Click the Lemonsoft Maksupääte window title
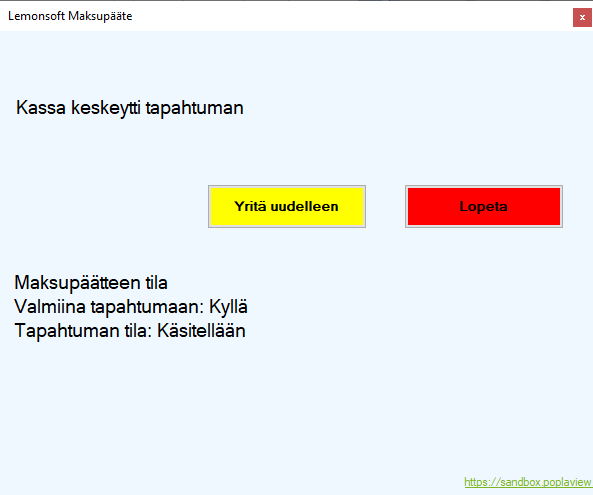 click(x=70, y=16)
